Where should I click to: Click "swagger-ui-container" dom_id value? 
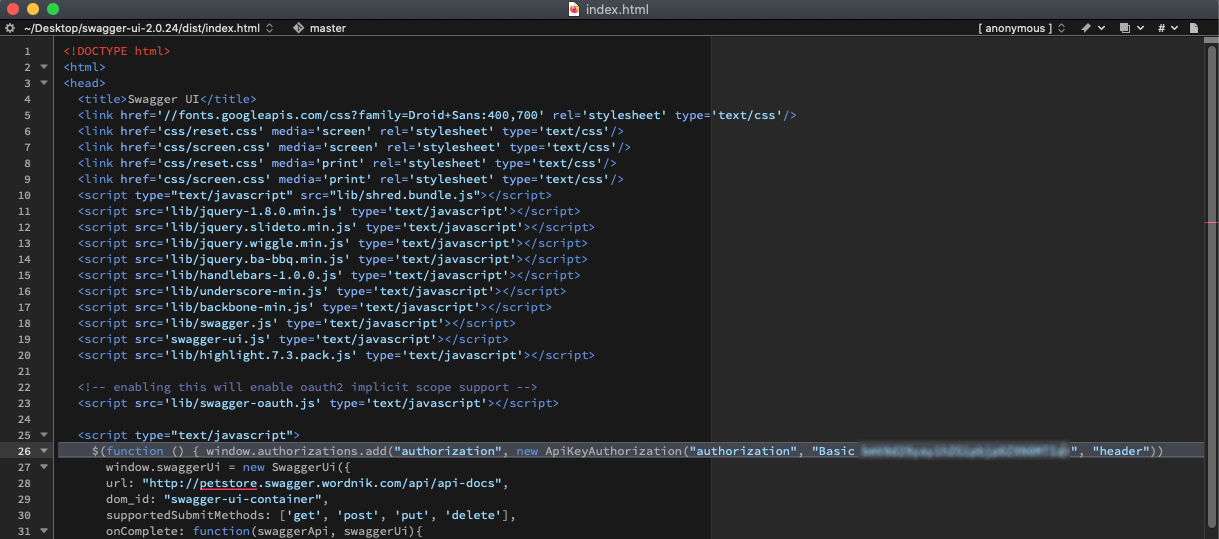(241, 499)
